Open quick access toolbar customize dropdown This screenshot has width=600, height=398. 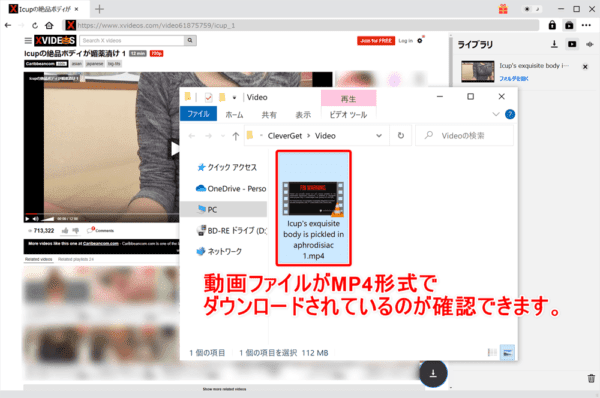point(234,98)
